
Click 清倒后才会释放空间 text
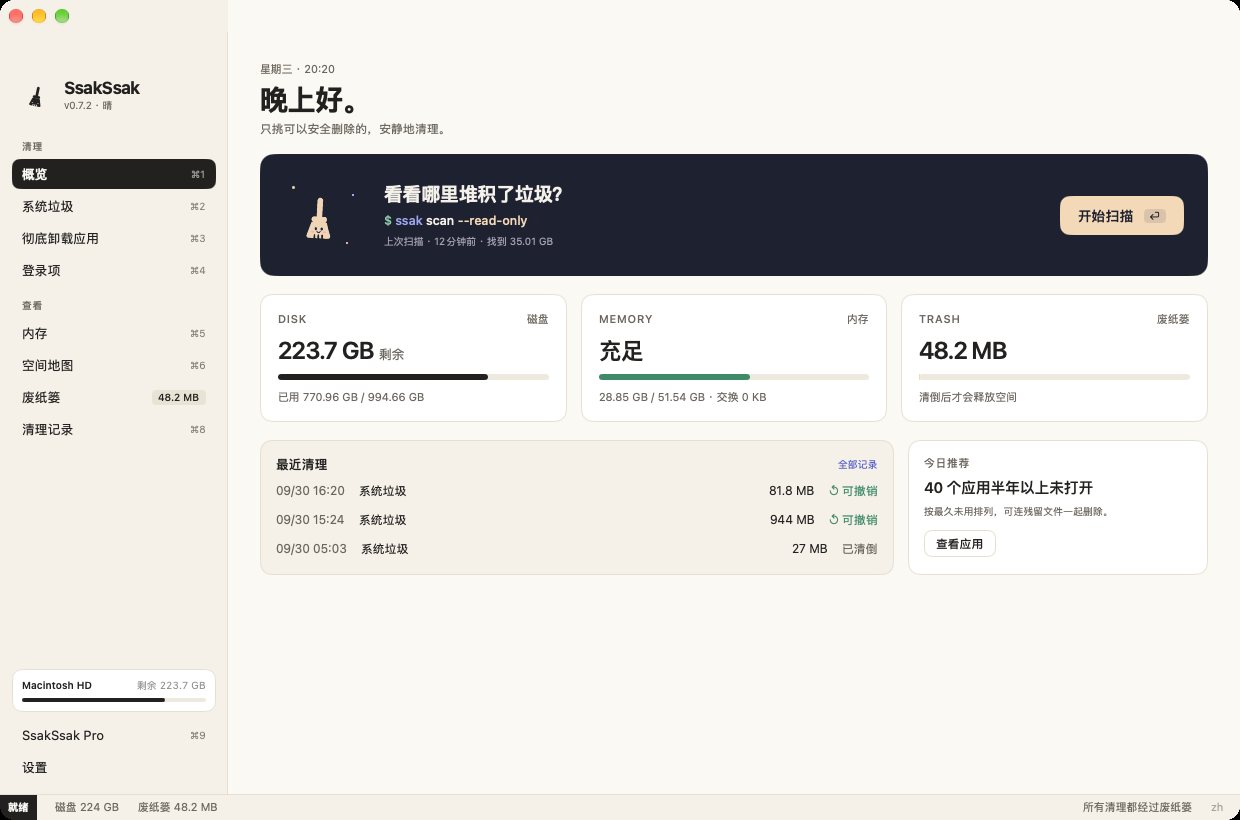coord(968,397)
